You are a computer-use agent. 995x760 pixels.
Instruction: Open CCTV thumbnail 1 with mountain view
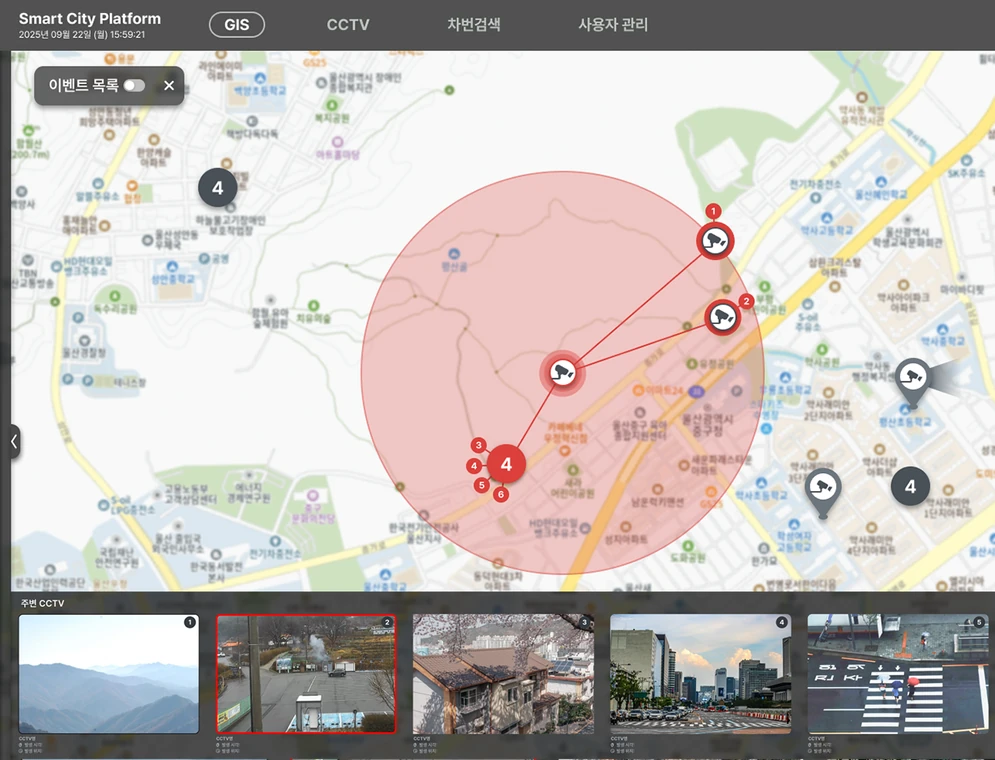109,674
